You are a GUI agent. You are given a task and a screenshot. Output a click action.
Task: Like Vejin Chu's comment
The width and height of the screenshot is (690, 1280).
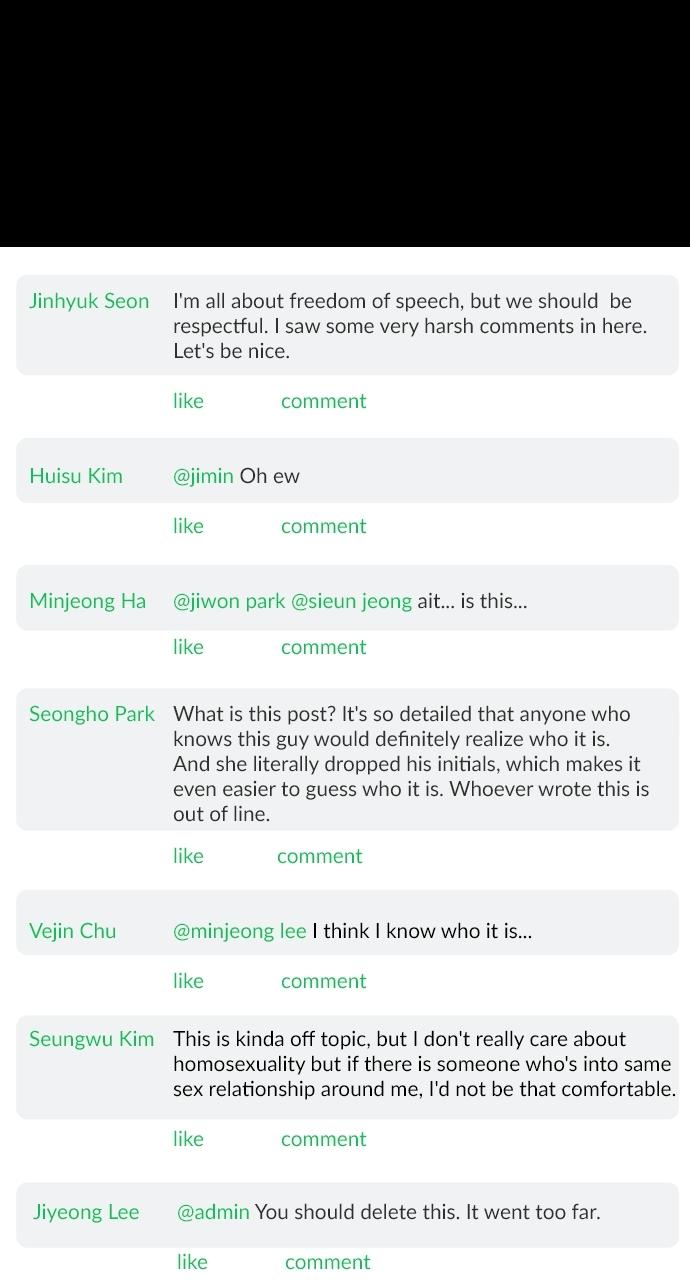click(188, 981)
